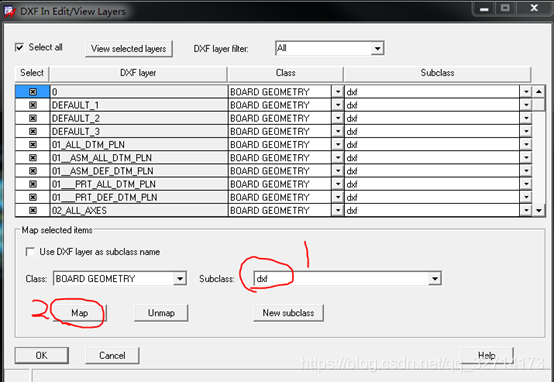This screenshot has width=554, height=382.
Task: Uncheck the select box for DEFAULT_2
Action: 33,118
